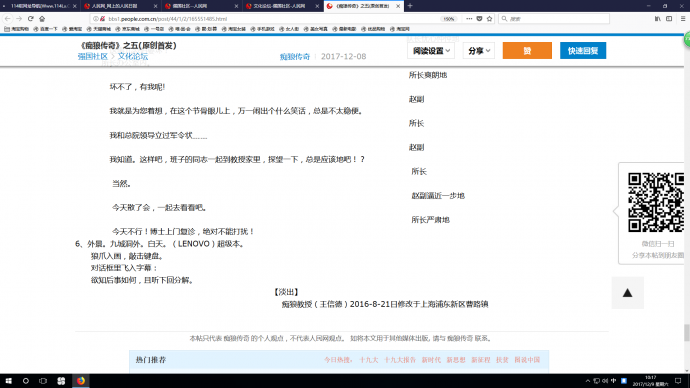The image size is (690, 388).
Task: Show hidden system tray icons
Action: [x=587, y=381]
